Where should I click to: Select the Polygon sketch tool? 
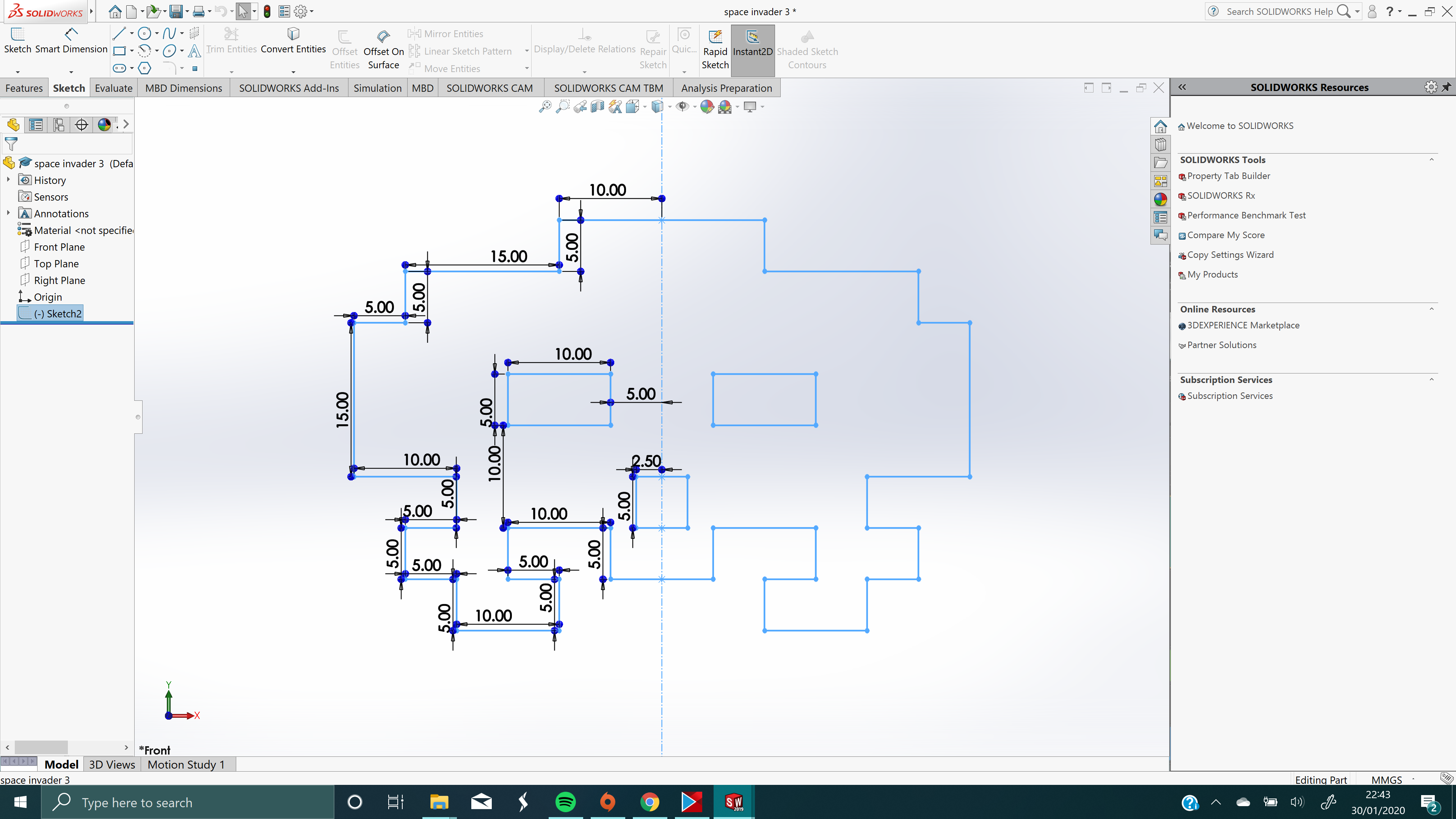click(x=145, y=68)
